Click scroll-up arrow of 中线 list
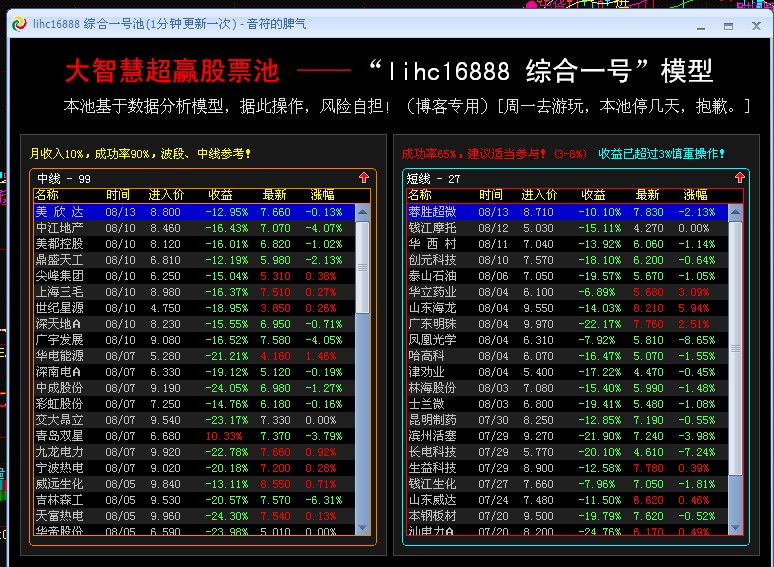 [362, 212]
